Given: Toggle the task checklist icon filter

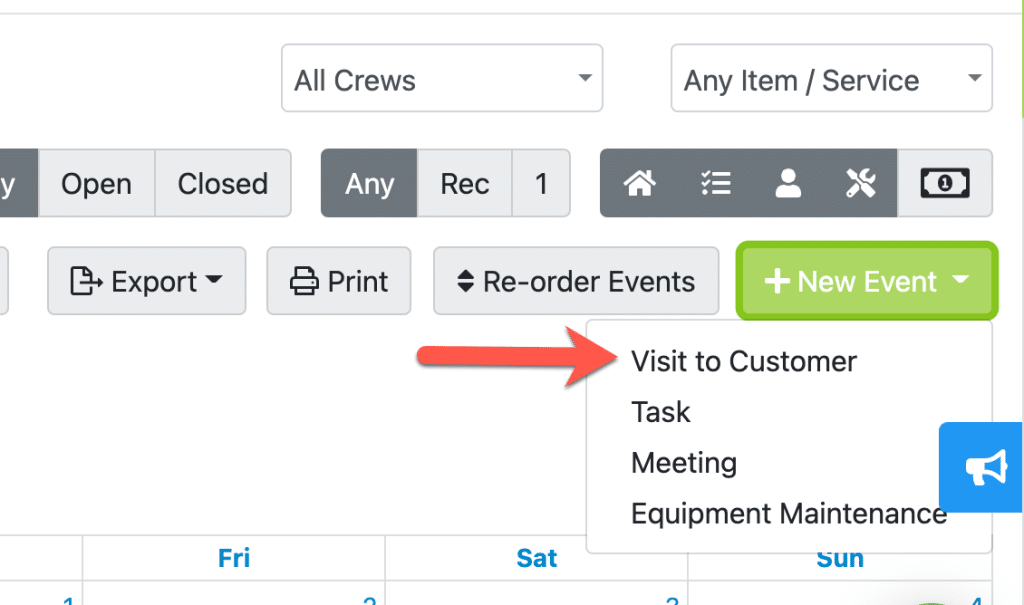Looking at the screenshot, I should [x=715, y=183].
